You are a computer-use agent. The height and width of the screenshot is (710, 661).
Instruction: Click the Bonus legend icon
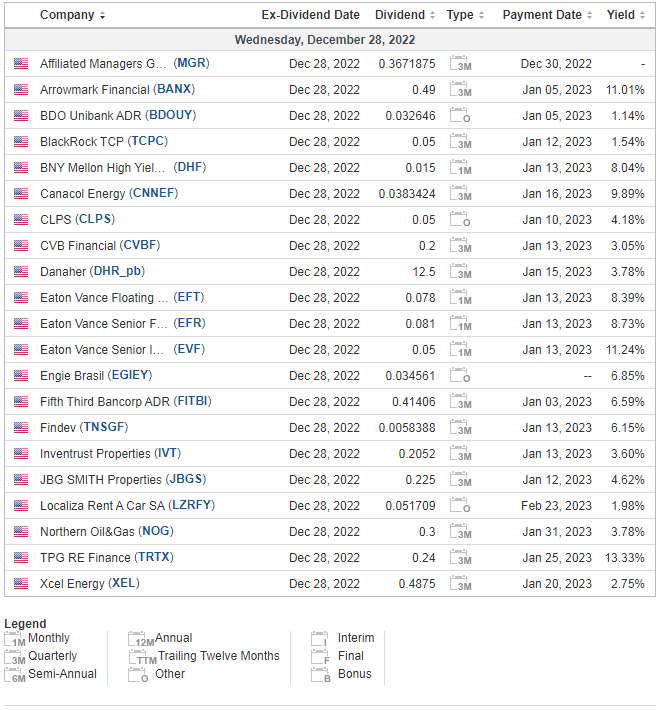[x=321, y=675]
